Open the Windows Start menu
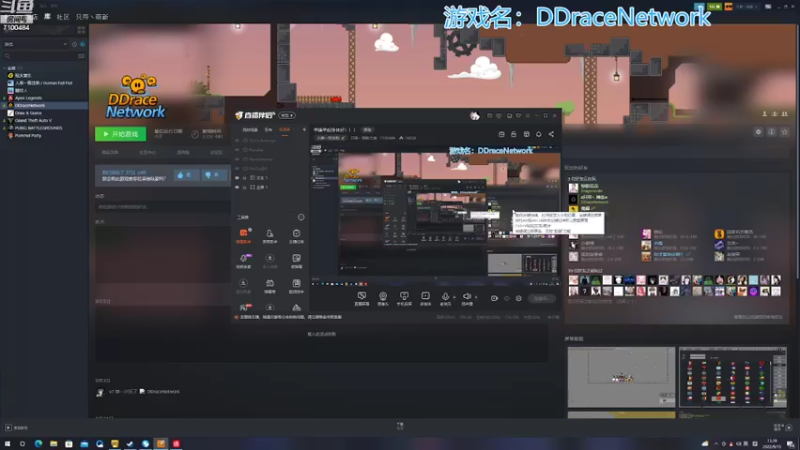Image resolution: width=800 pixels, height=450 pixels. [7, 444]
